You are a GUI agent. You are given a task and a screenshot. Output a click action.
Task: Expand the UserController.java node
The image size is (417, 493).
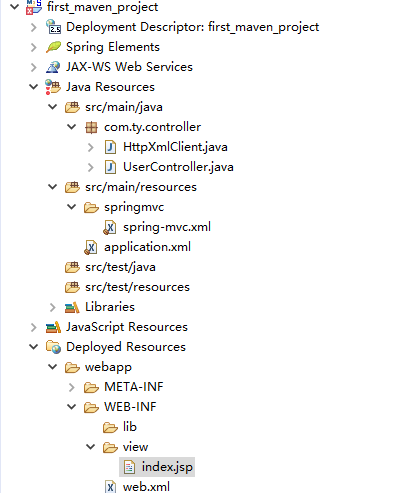tap(91, 167)
